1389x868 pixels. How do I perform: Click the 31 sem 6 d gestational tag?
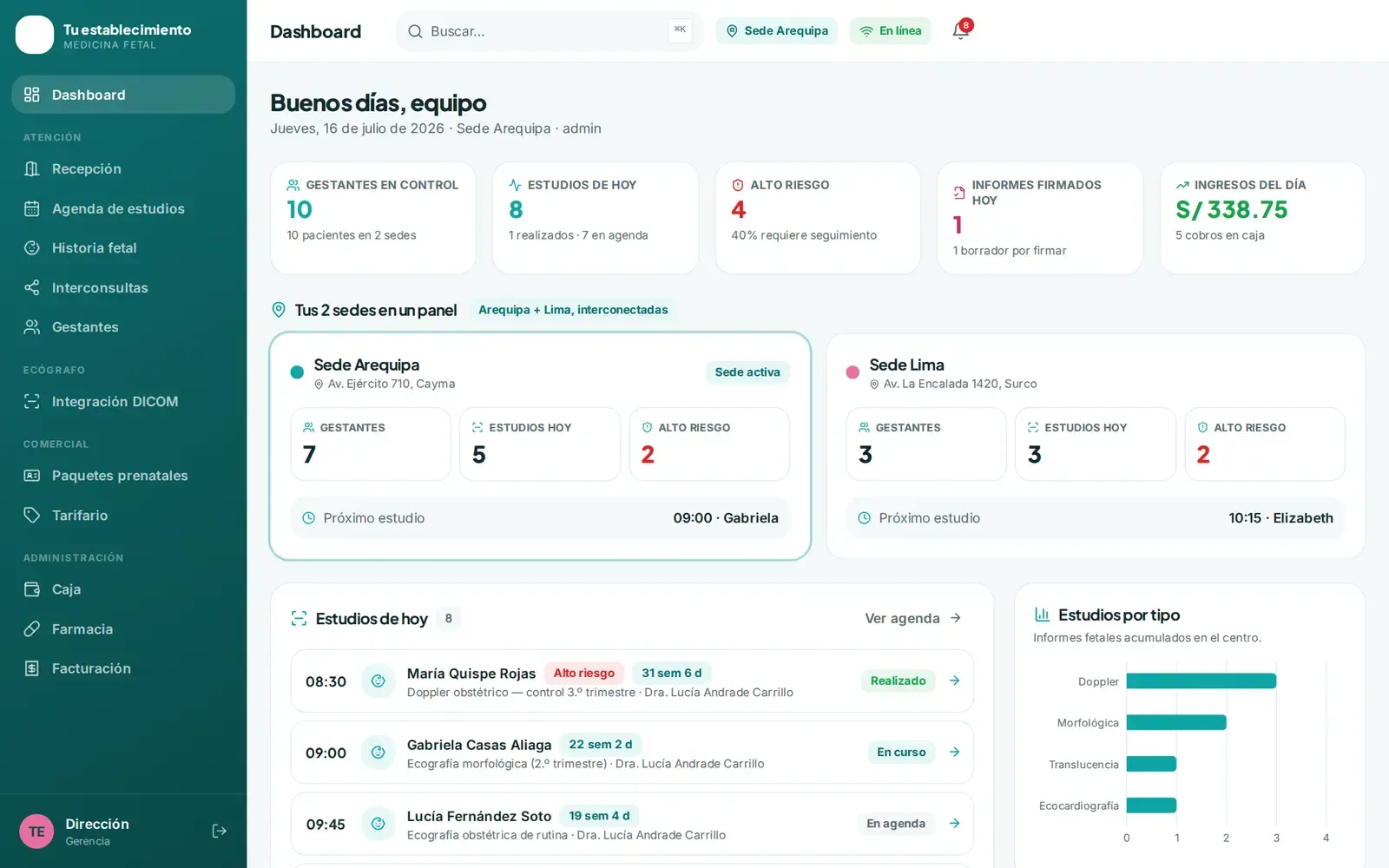(671, 673)
